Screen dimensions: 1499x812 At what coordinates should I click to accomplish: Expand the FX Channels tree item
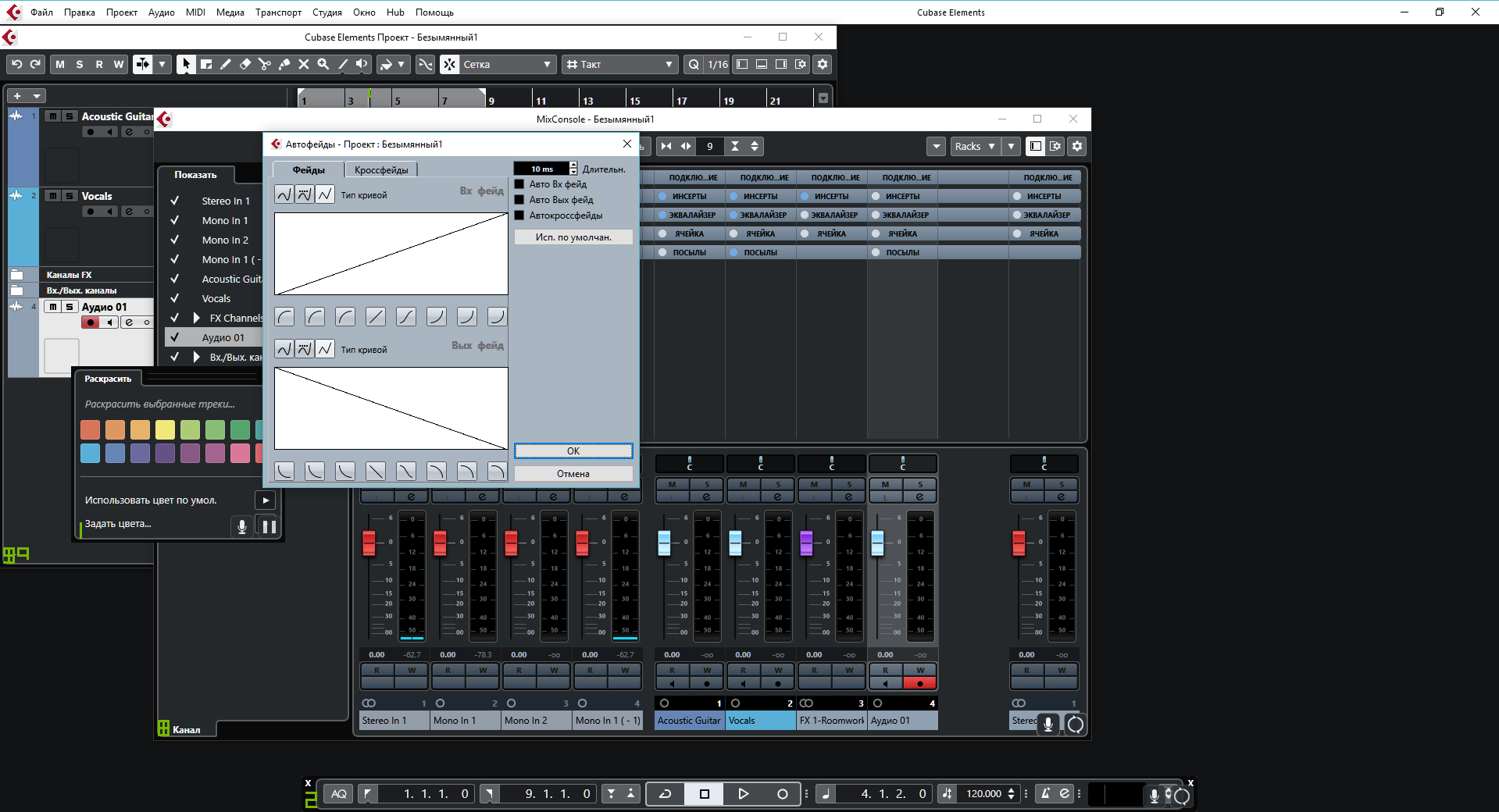coord(197,318)
